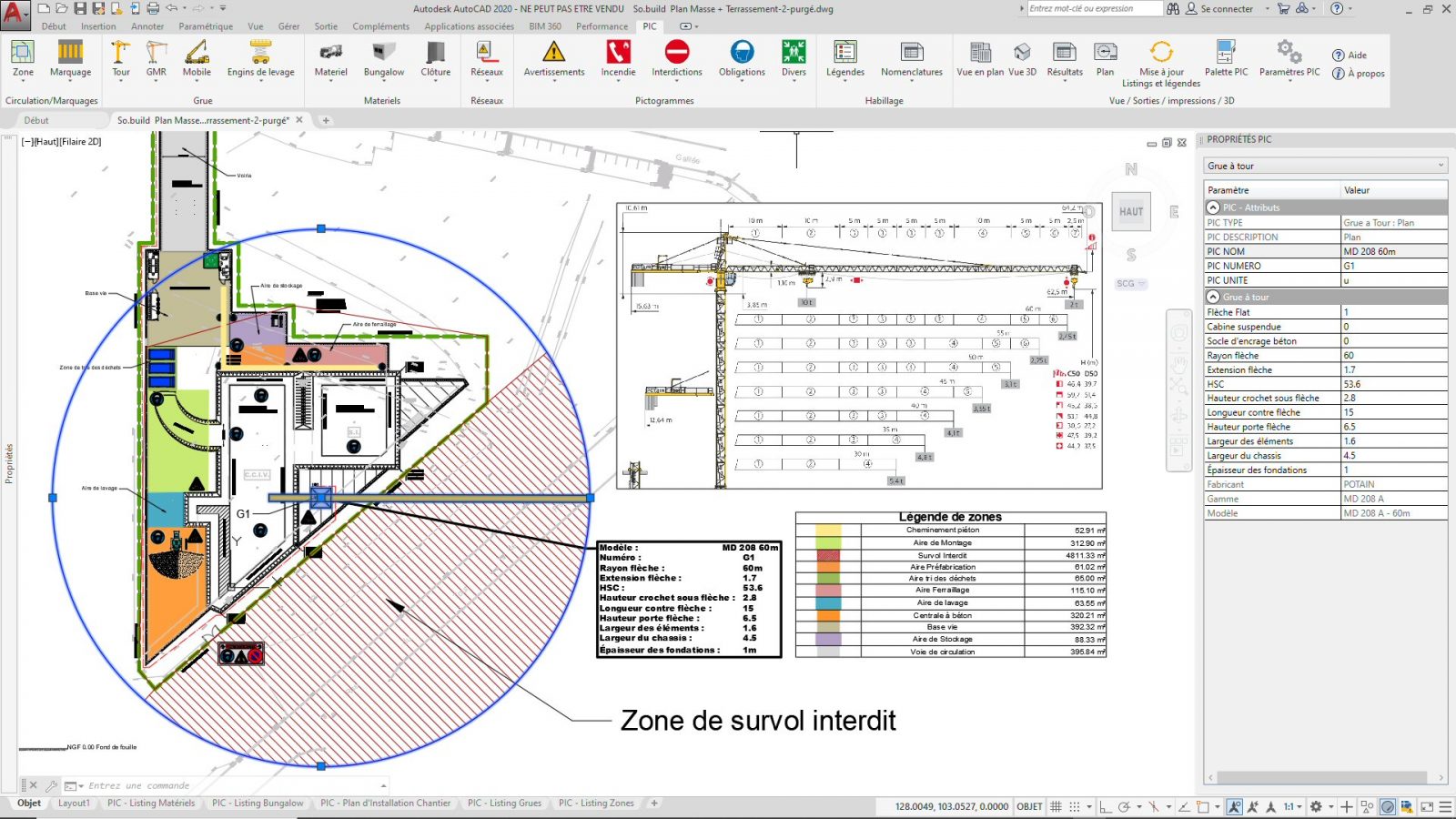
Task: Open the Début document tab
Action: tap(36, 120)
